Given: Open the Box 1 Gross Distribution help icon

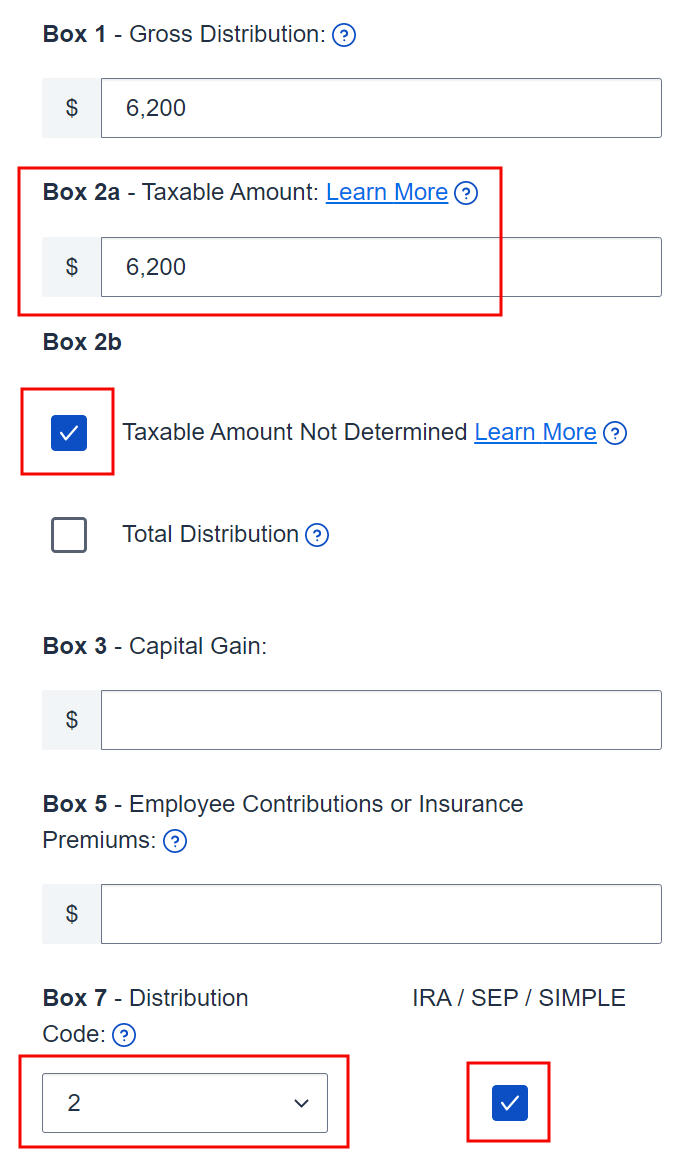Looking at the screenshot, I should coord(343,34).
